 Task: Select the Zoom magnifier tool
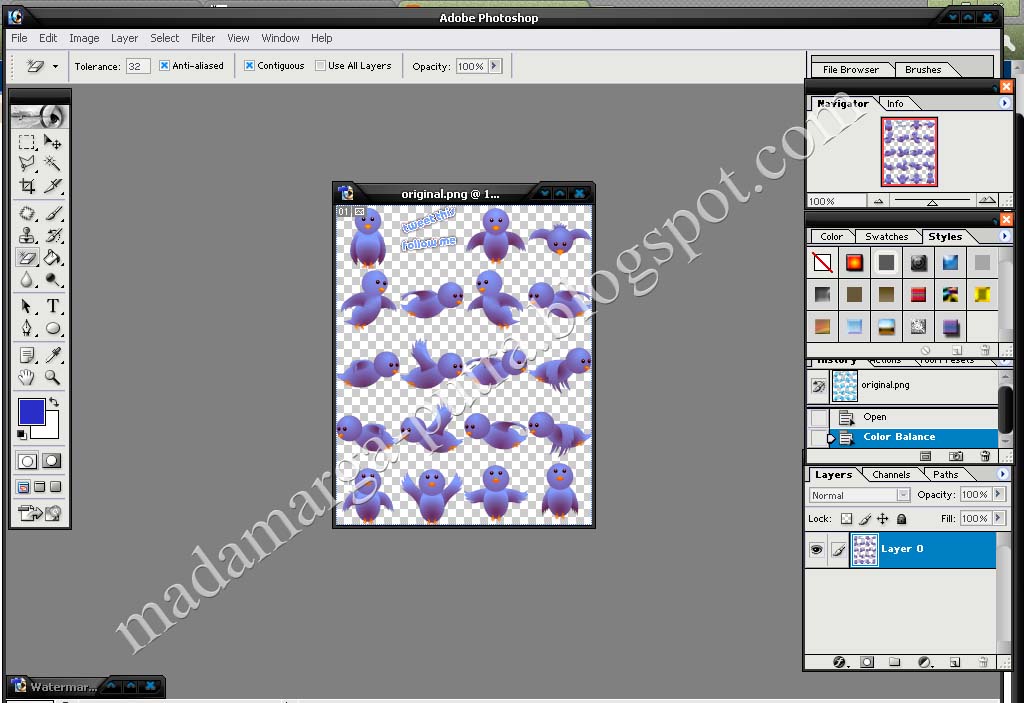point(52,377)
